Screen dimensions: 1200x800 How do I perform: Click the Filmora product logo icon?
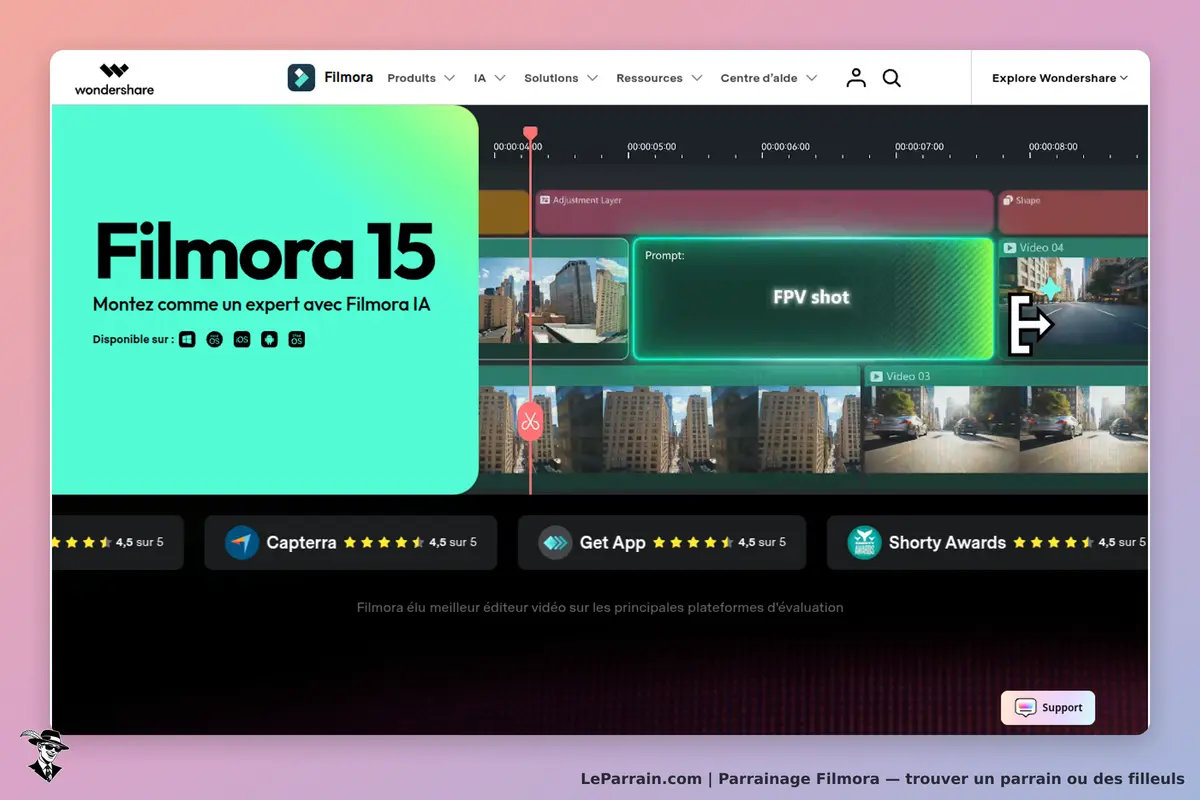click(x=301, y=78)
